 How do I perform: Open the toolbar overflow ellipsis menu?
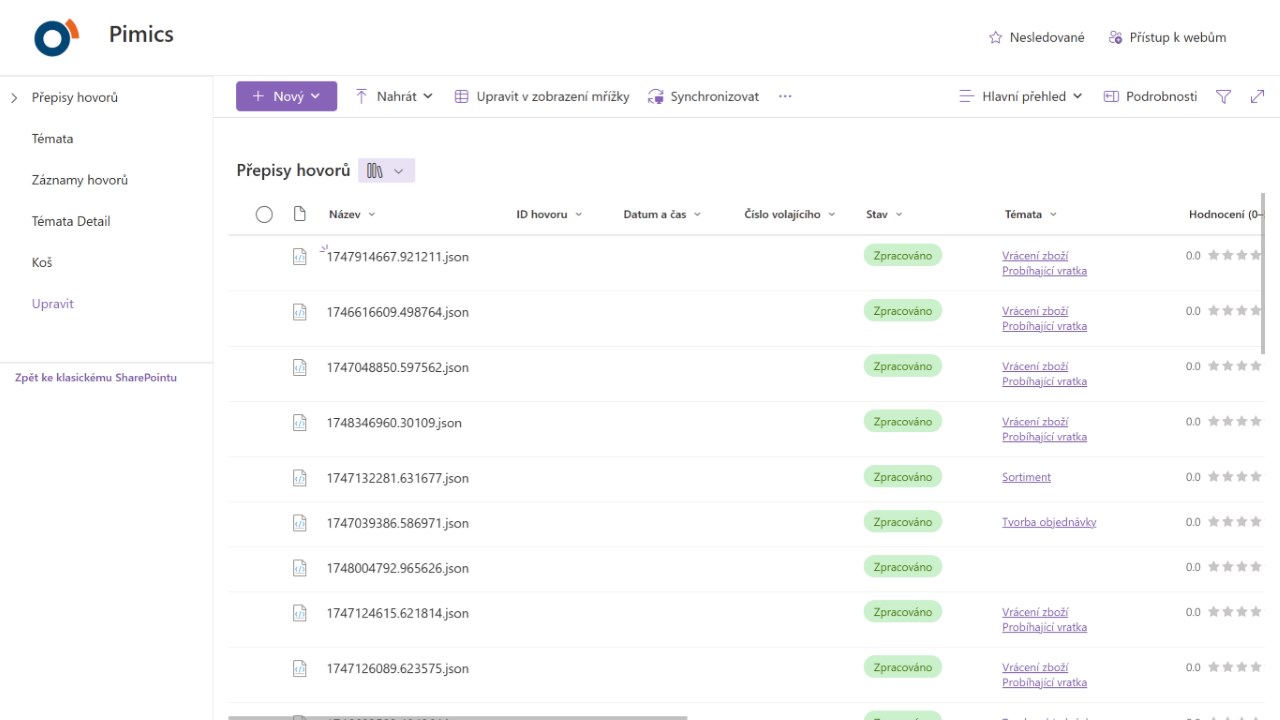(x=785, y=97)
